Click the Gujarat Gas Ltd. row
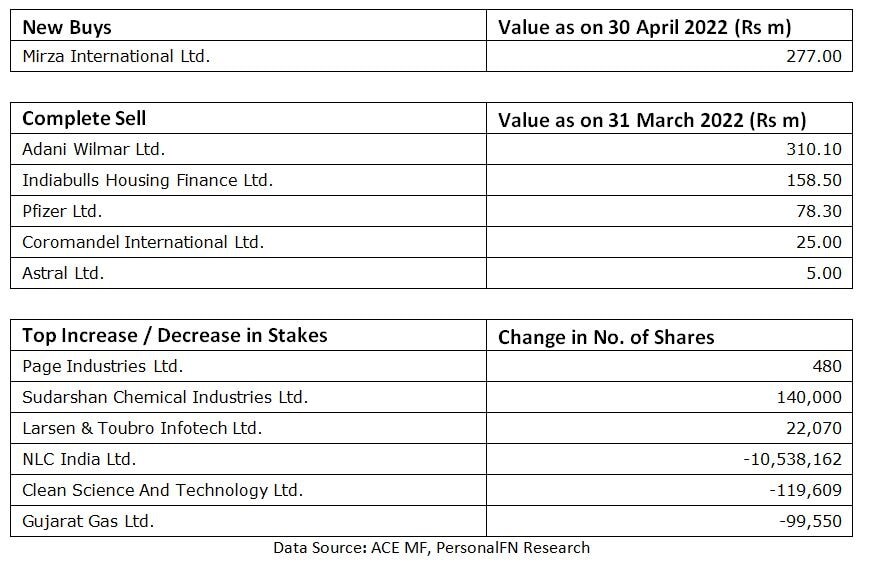This screenshot has height=572, width=872. (88, 521)
